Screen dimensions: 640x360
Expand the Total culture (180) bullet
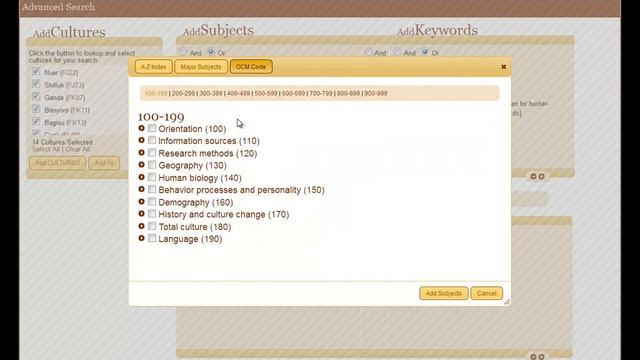pos(142,226)
